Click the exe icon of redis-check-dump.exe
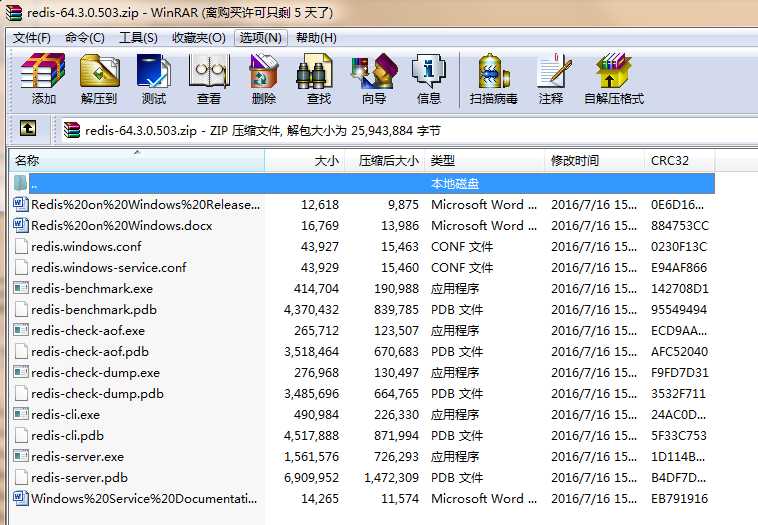 tap(21, 372)
